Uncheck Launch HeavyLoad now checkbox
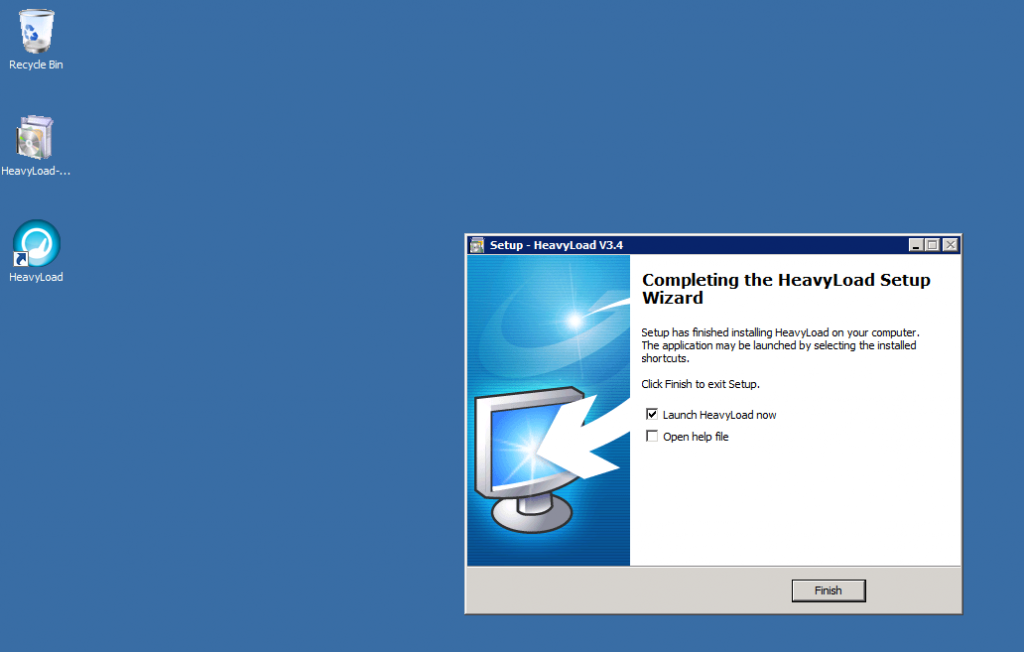 tap(652, 414)
